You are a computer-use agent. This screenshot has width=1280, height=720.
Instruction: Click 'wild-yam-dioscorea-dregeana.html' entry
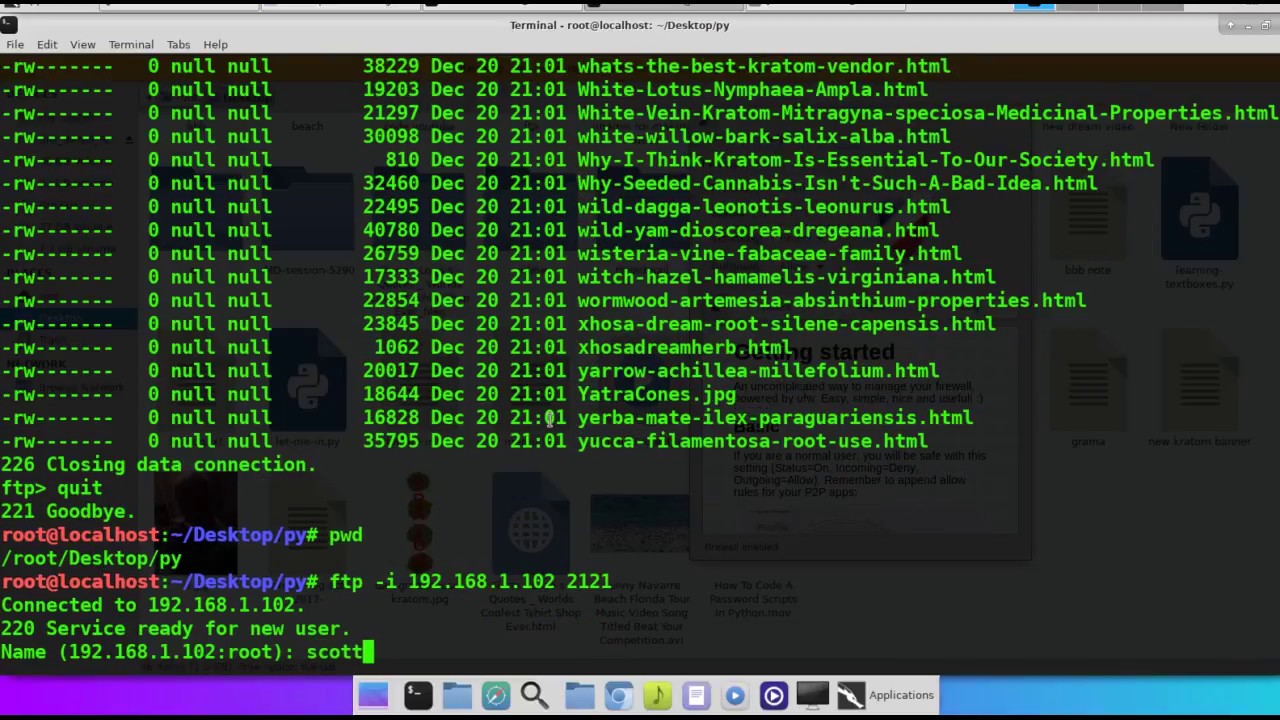758,230
